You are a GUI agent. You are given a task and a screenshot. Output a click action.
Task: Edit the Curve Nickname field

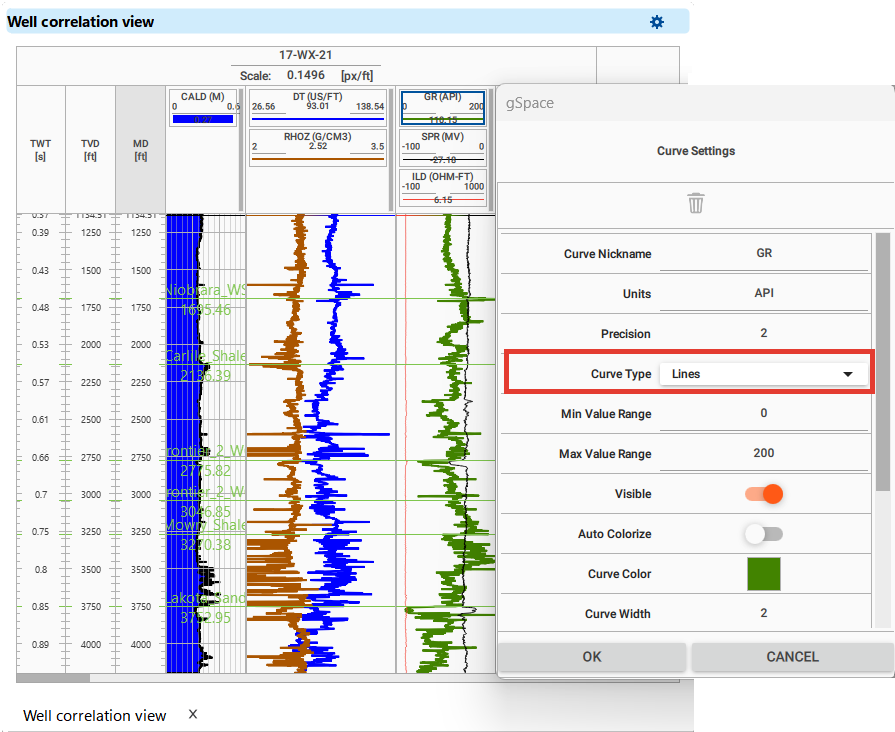point(764,254)
